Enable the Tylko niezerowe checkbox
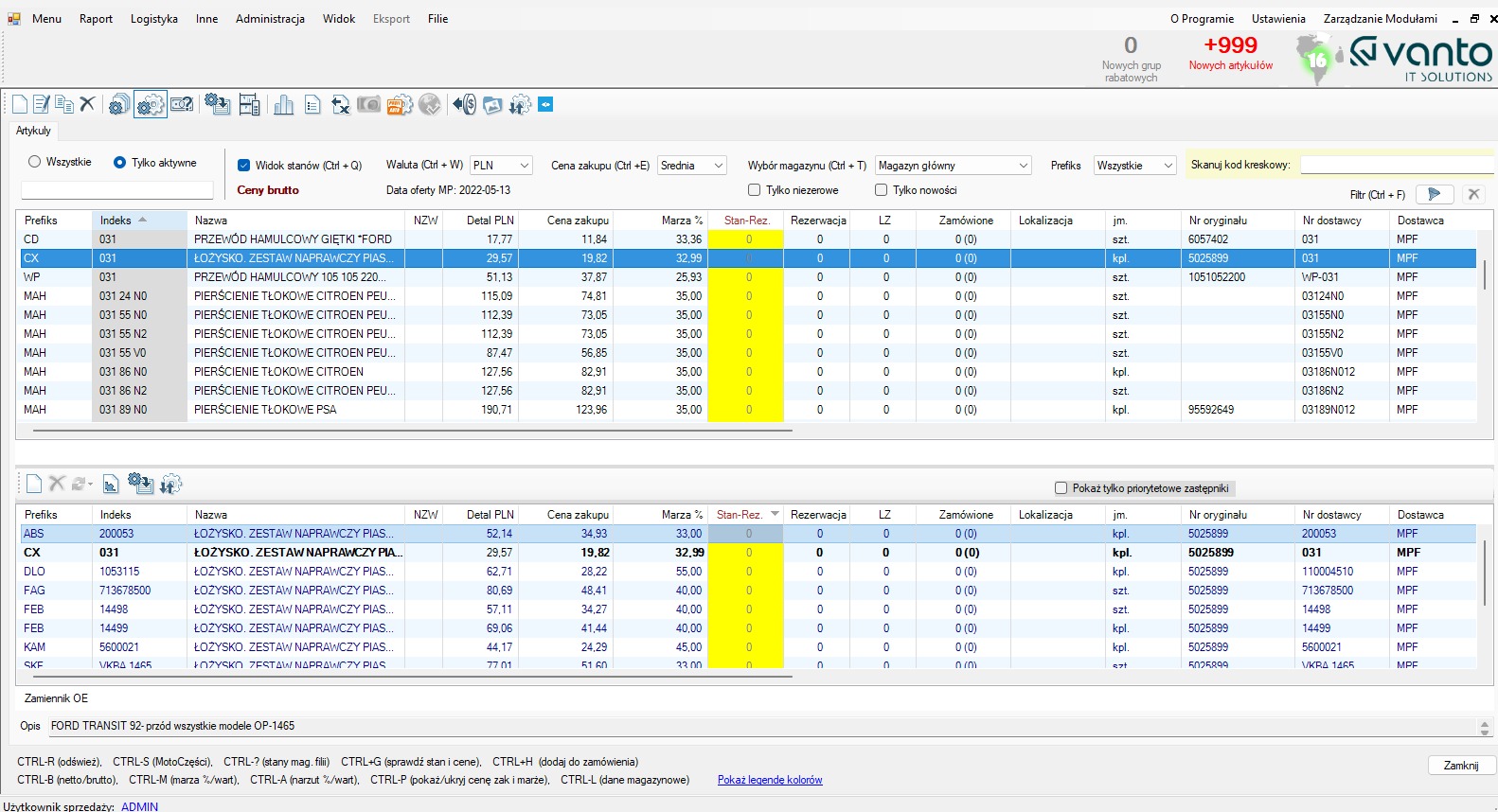 coord(755,190)
